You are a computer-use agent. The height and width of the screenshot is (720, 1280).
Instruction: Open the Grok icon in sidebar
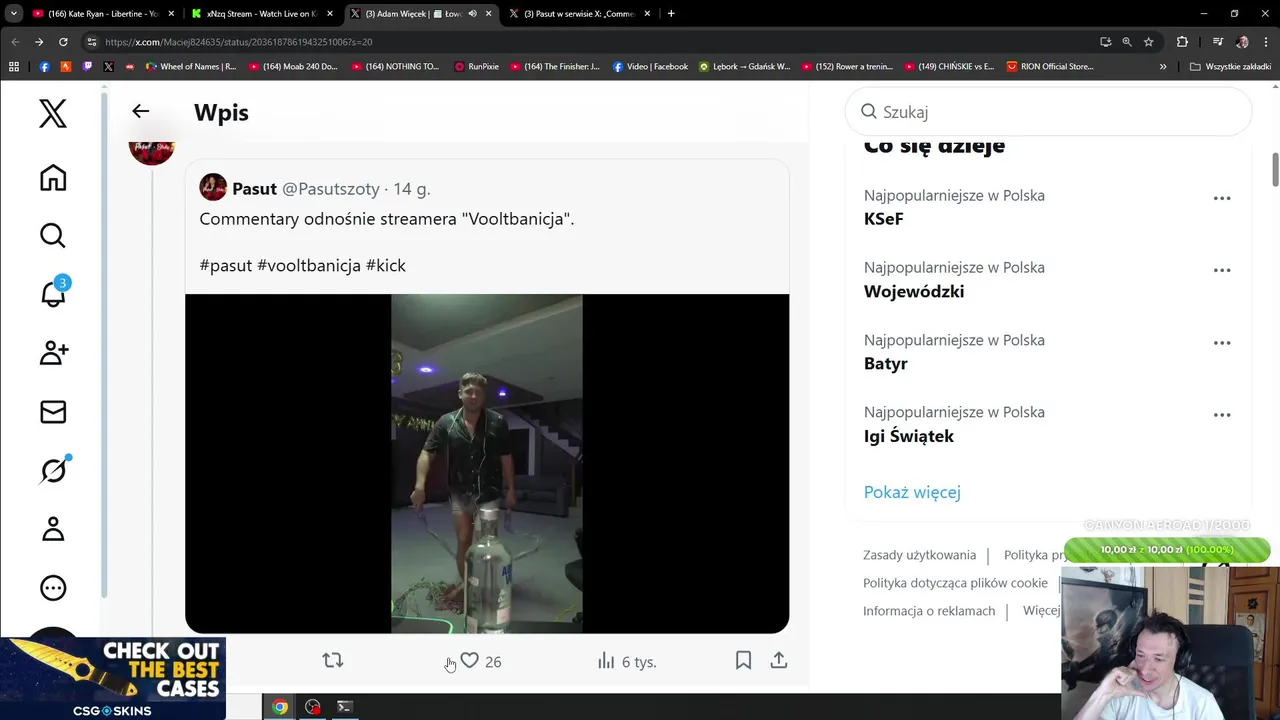[x=53, y=470]
